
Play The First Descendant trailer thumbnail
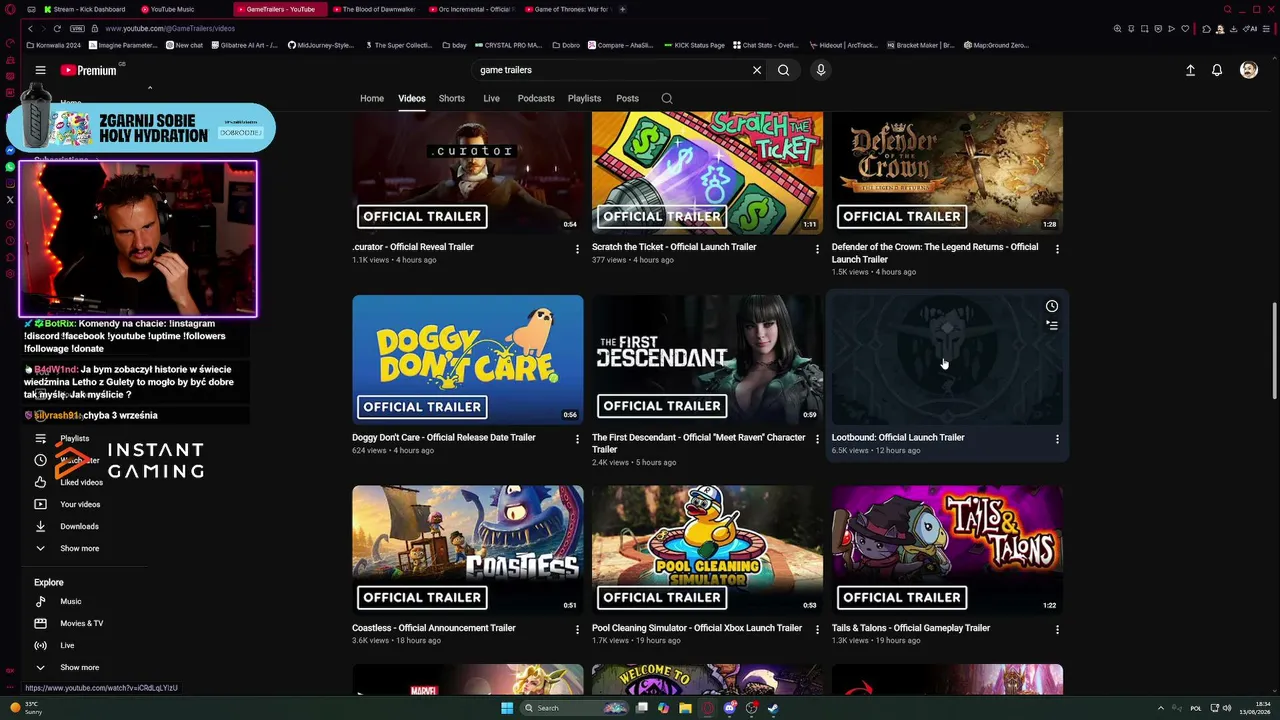[707, 359]
